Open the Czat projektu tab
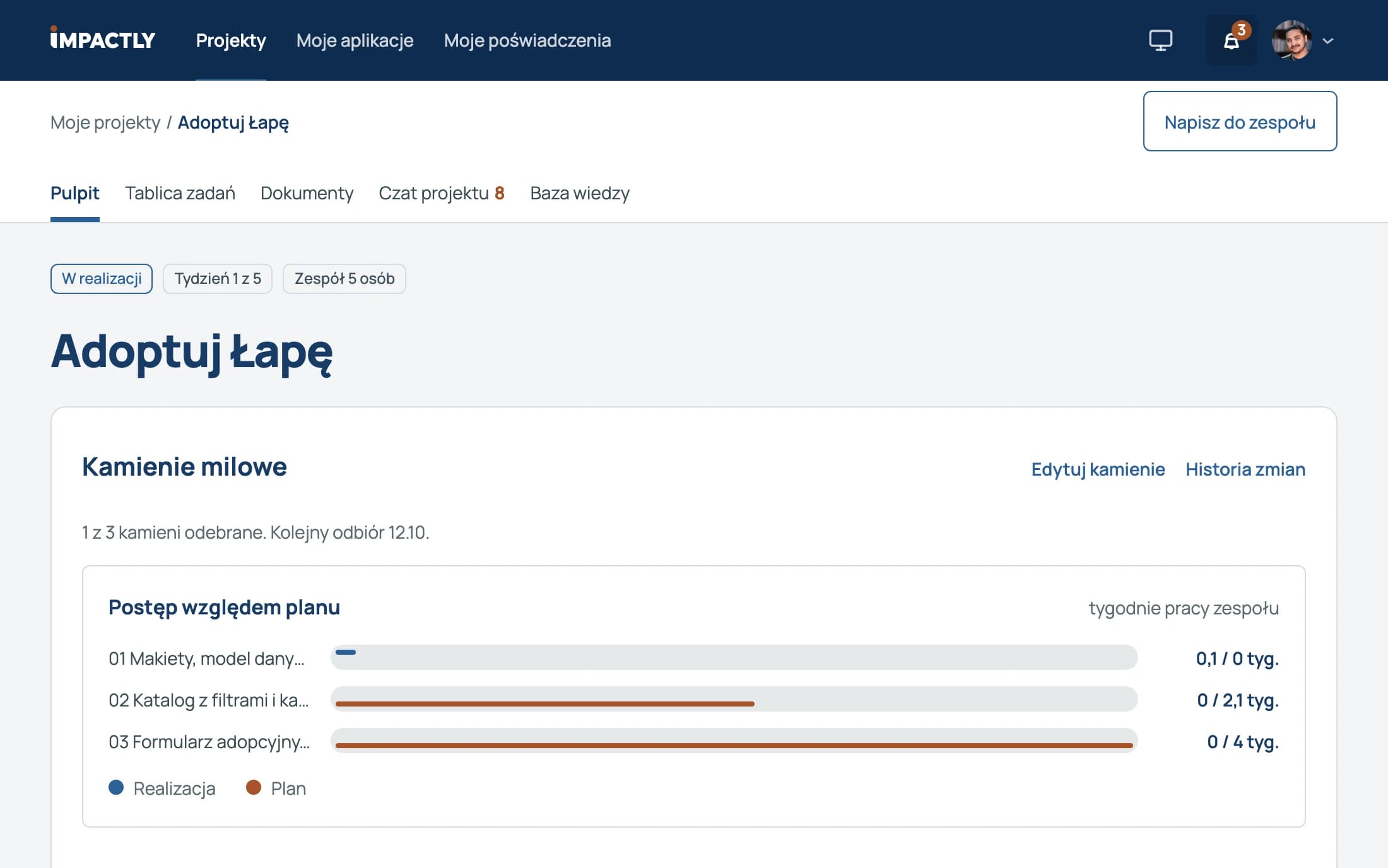This screenshot has width=1388, height=868. point(442,193)
